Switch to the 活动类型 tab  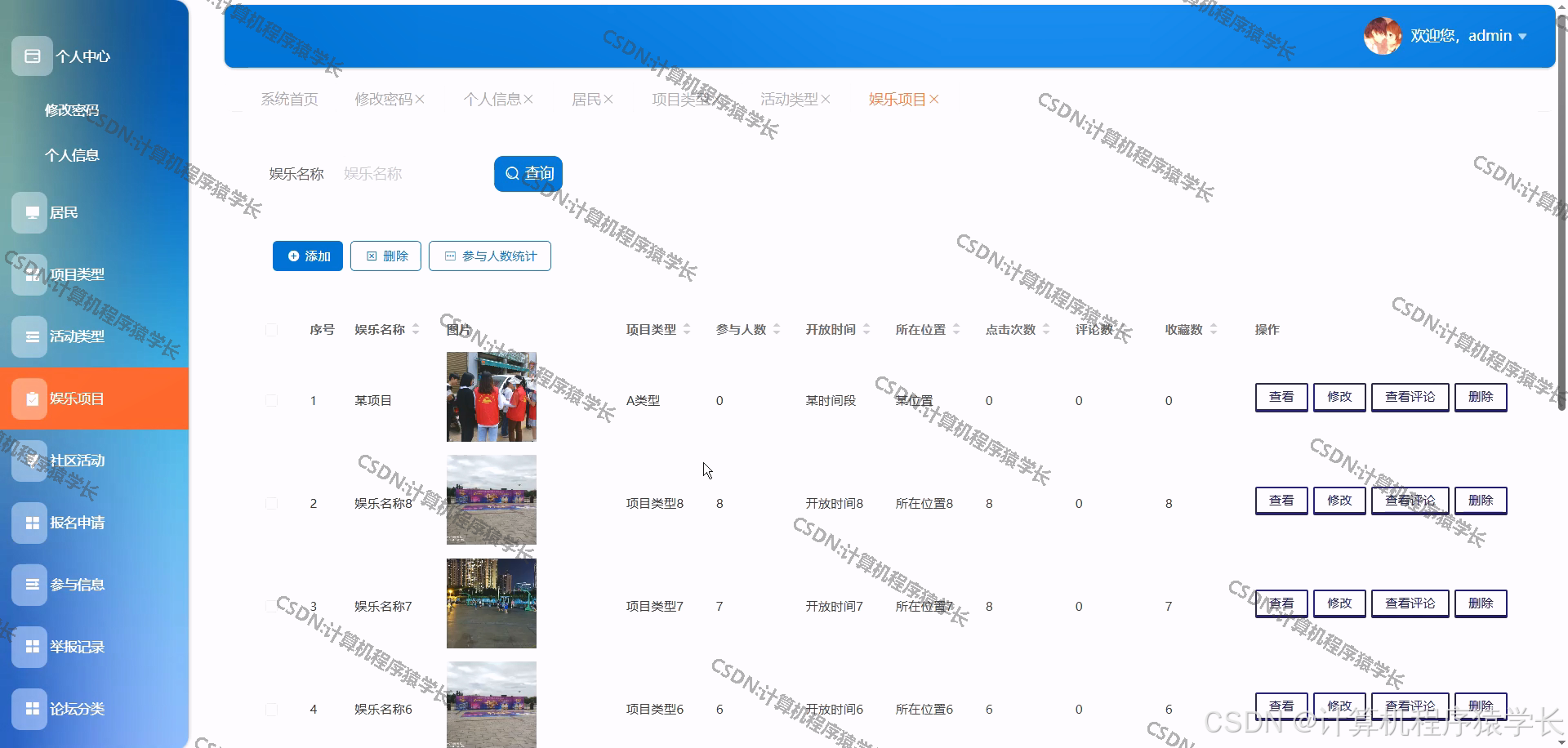pos(789,100)
